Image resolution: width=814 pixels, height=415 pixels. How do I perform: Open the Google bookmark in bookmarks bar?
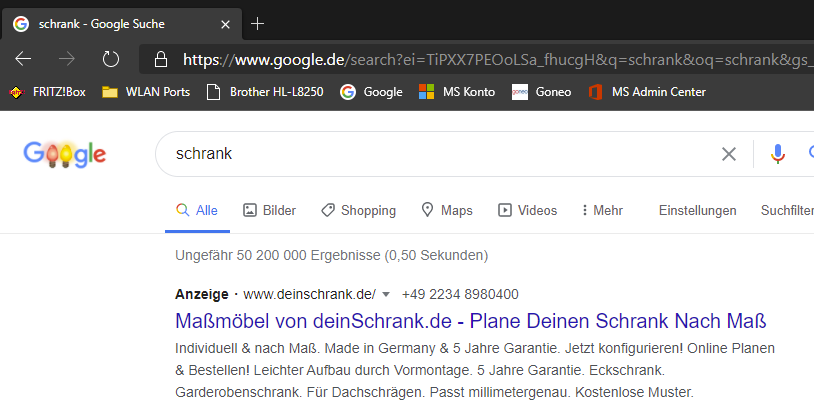371,92
